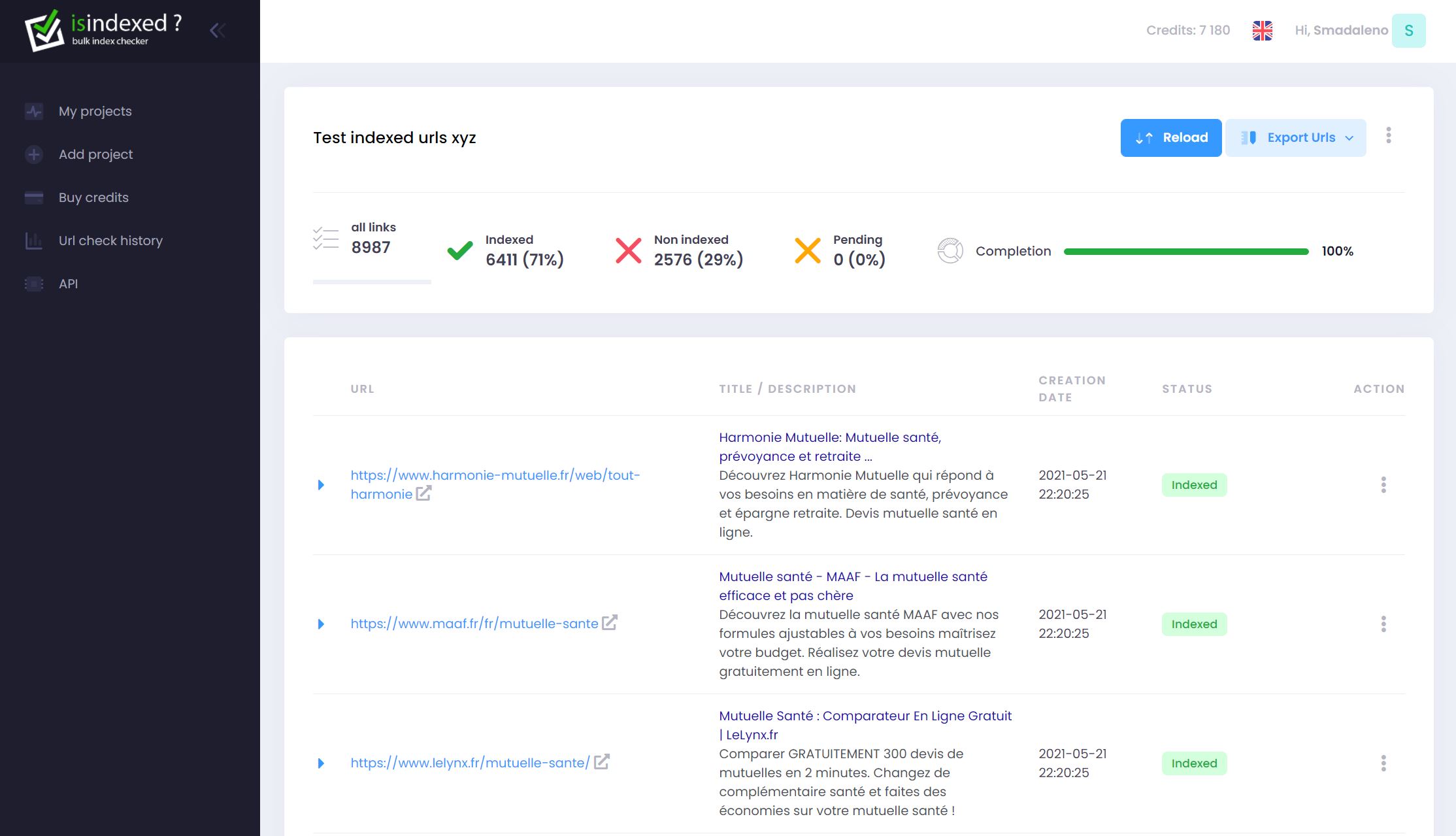
Task: Click the TITLE / DESCRIPTION column header
Action: 787,389
